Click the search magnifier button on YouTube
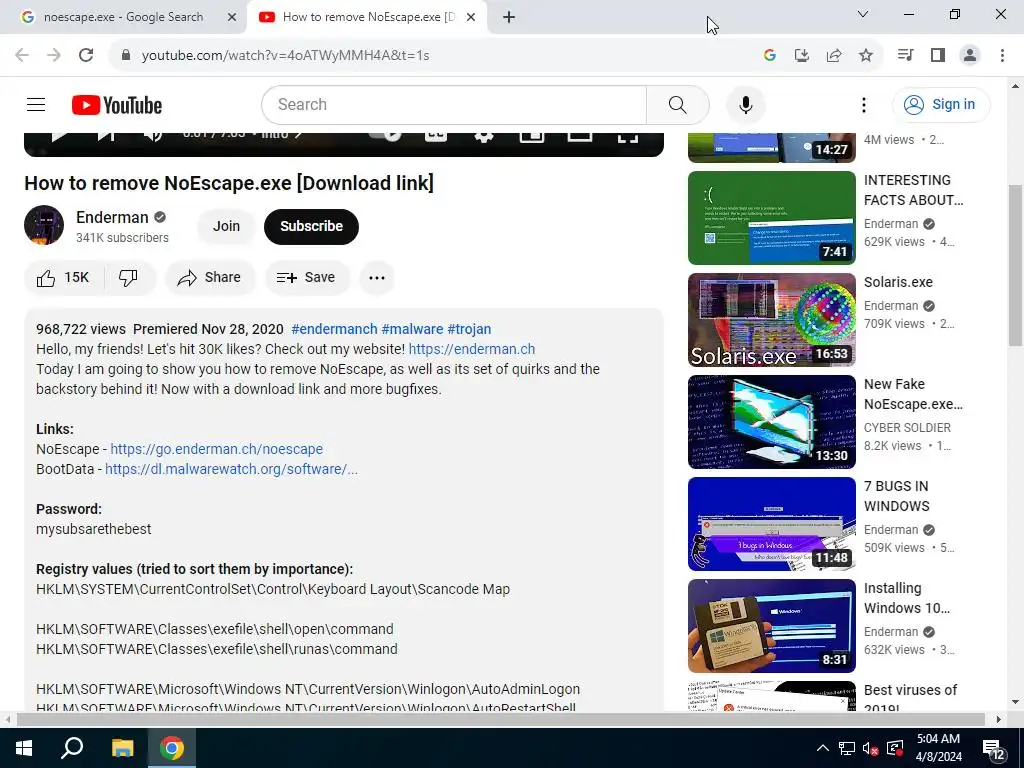The height and width of the screenshot is (768, 1024). [x=677, y=104]
